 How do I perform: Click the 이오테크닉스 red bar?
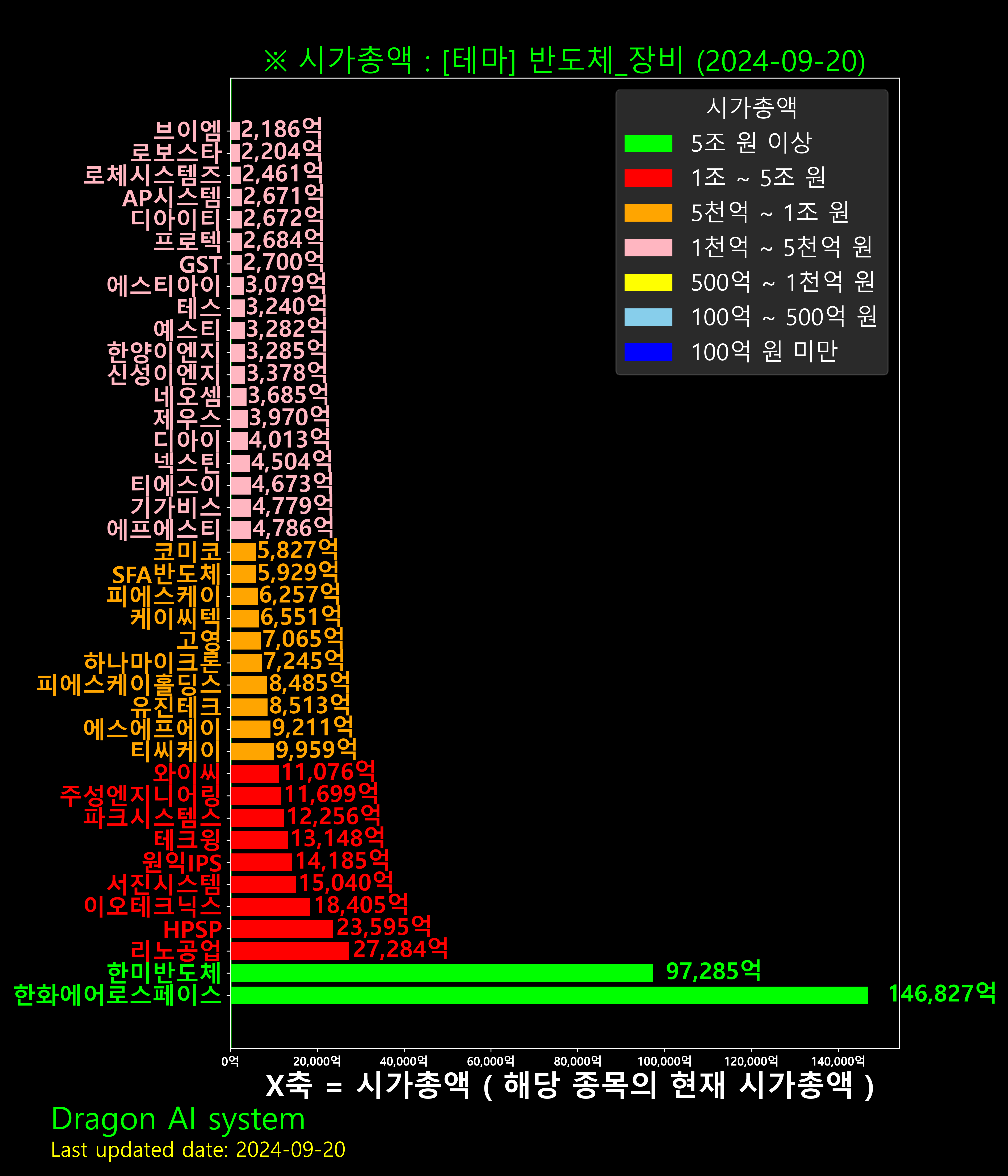(x=270, y=906)
